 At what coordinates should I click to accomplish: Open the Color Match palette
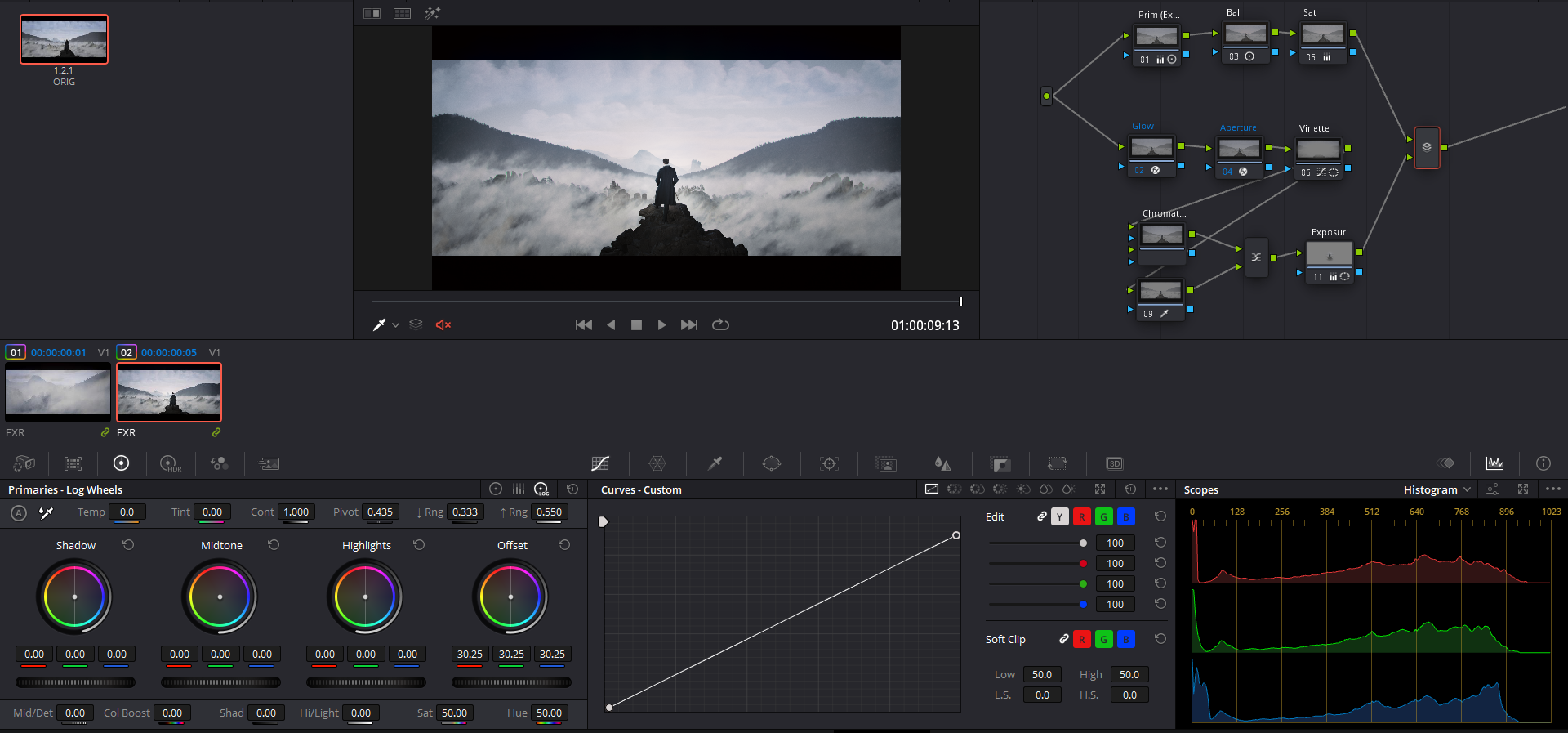point(73,463)
